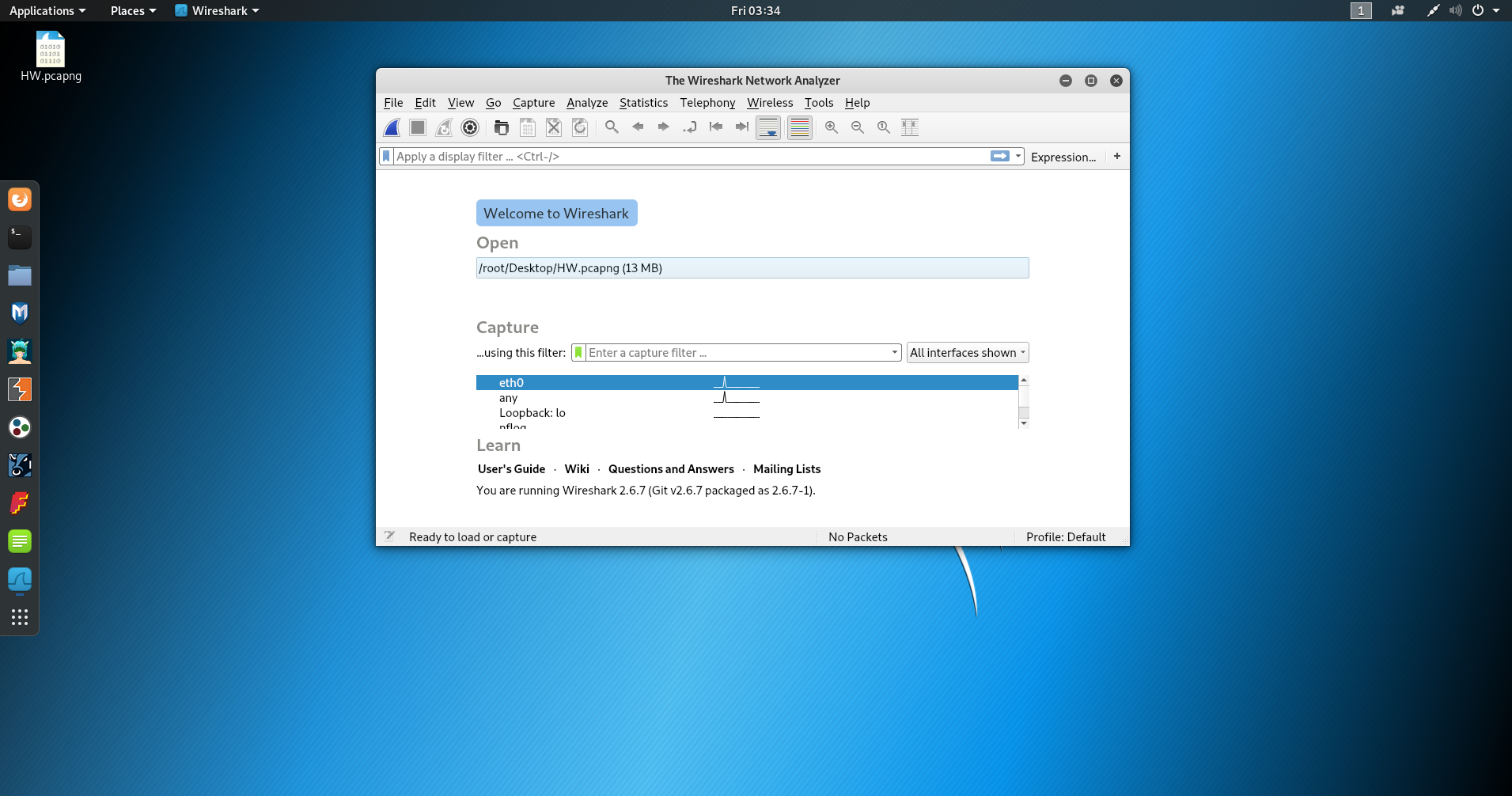
Task: Click interface list scrollbar up arrow
Action: (x=1024, y=381)
